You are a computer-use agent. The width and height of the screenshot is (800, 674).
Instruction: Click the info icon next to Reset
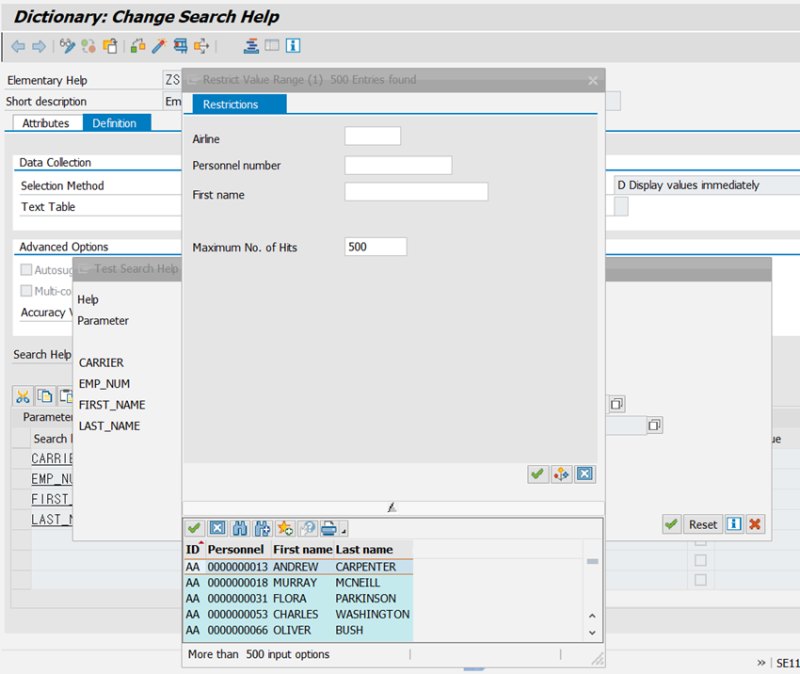734,524
